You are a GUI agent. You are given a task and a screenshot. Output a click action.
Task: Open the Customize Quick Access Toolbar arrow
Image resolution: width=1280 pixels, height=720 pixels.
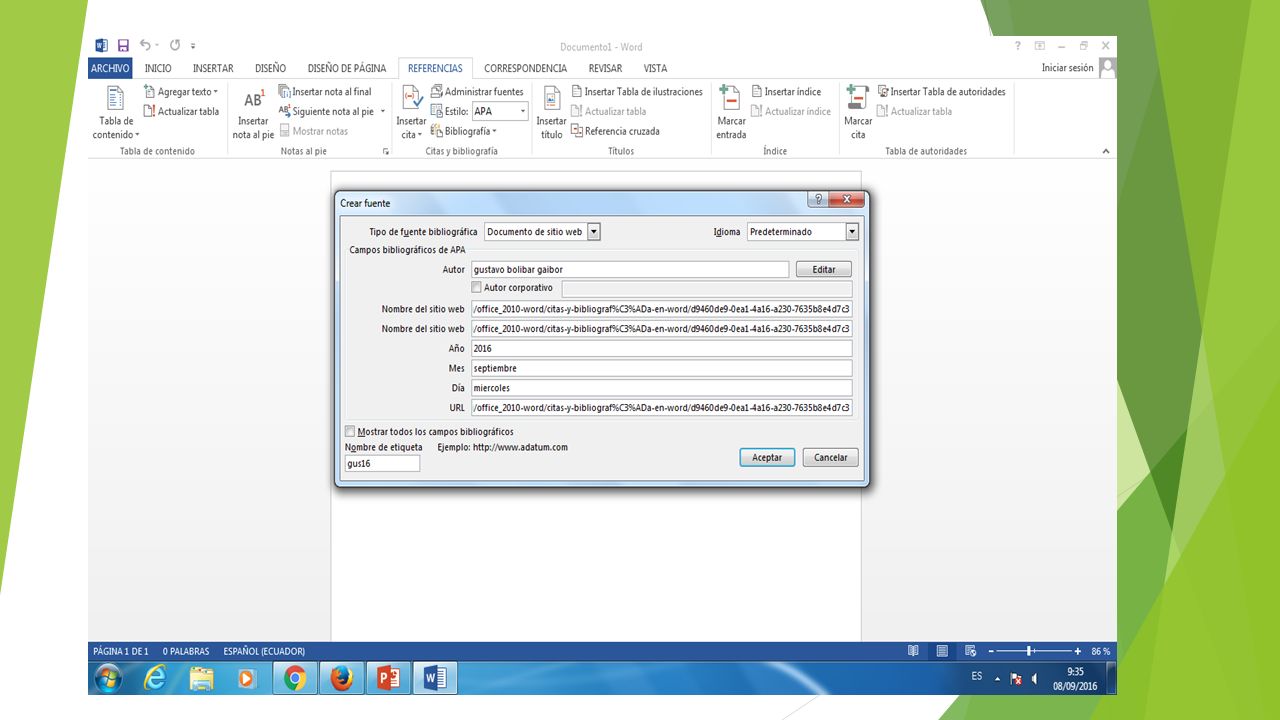pos(193,46)
